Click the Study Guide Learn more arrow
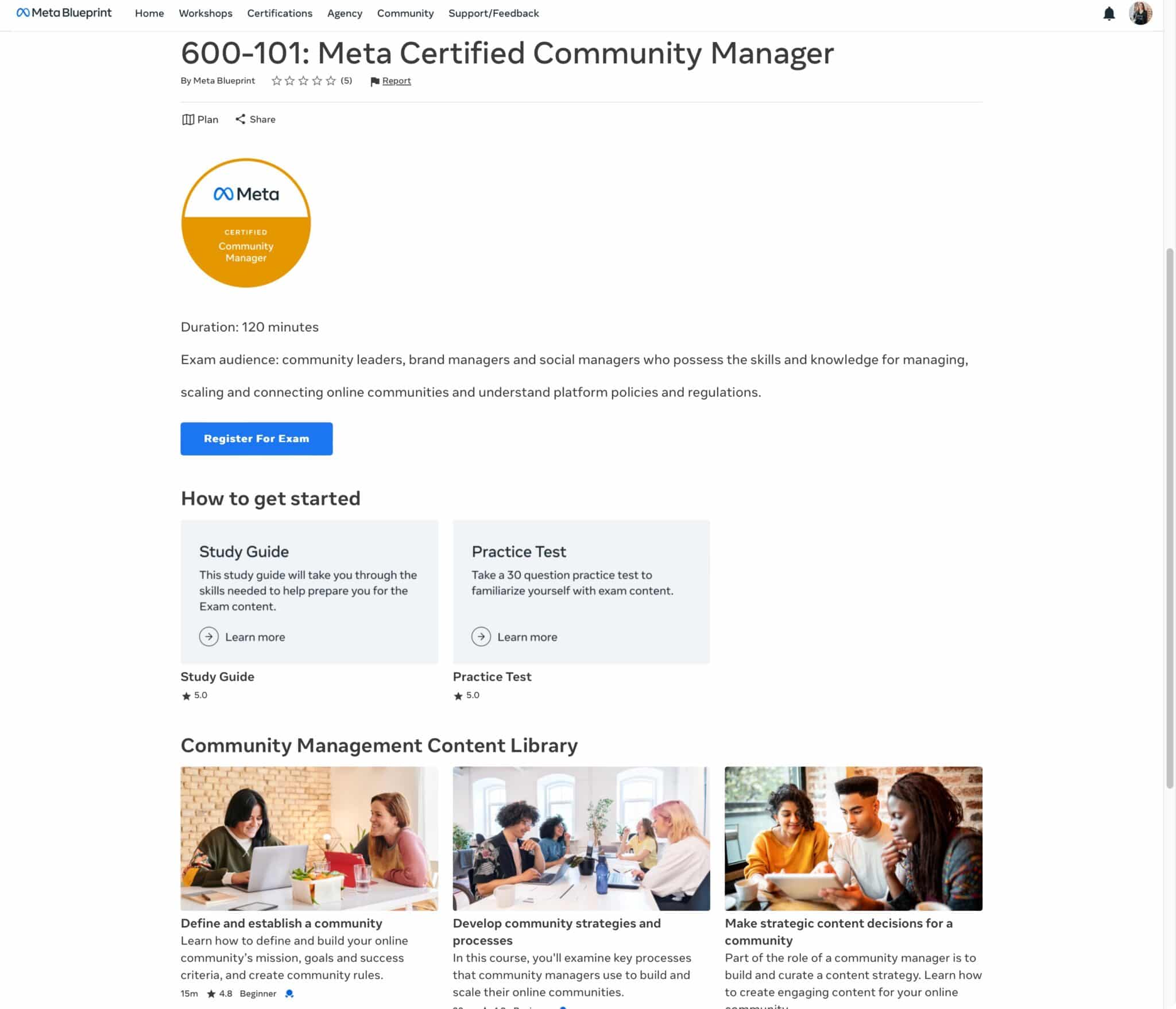Screen dimensions: 1176x1009 pos(209,637)
